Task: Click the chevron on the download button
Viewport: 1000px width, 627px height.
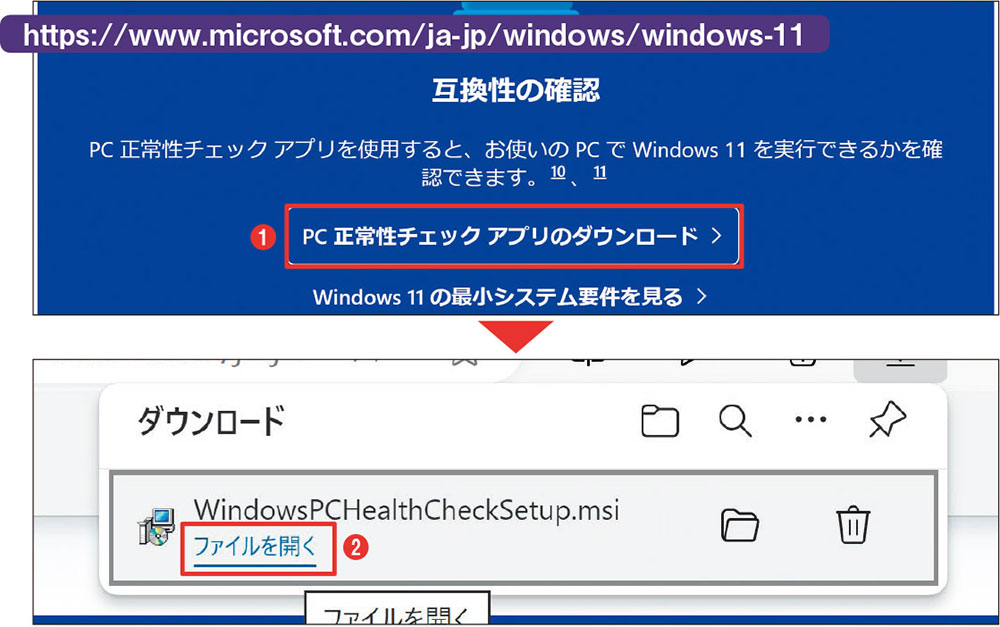Action: point(716,236)
